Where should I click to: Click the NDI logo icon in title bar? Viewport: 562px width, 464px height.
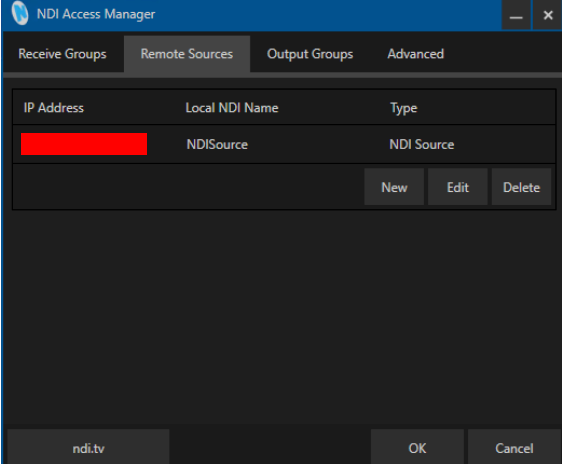point(20,13)
